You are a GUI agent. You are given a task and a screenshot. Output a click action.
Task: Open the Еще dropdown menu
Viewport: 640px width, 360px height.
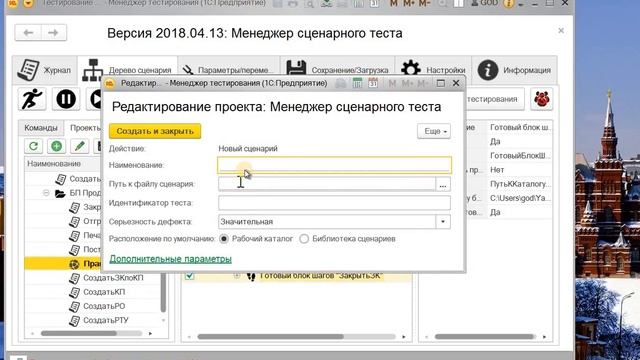point(434,131)
